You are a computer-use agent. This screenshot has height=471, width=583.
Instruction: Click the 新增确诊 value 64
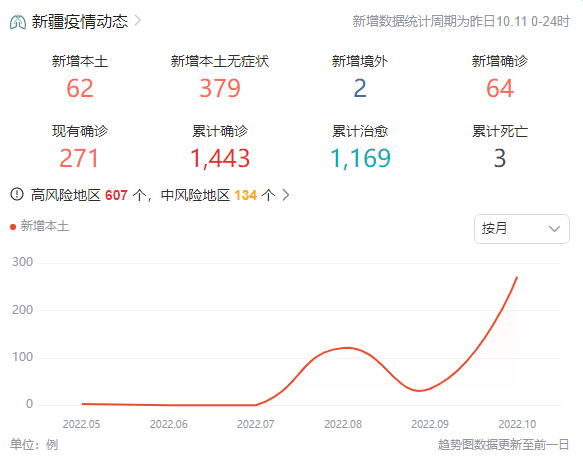point(500,88)
